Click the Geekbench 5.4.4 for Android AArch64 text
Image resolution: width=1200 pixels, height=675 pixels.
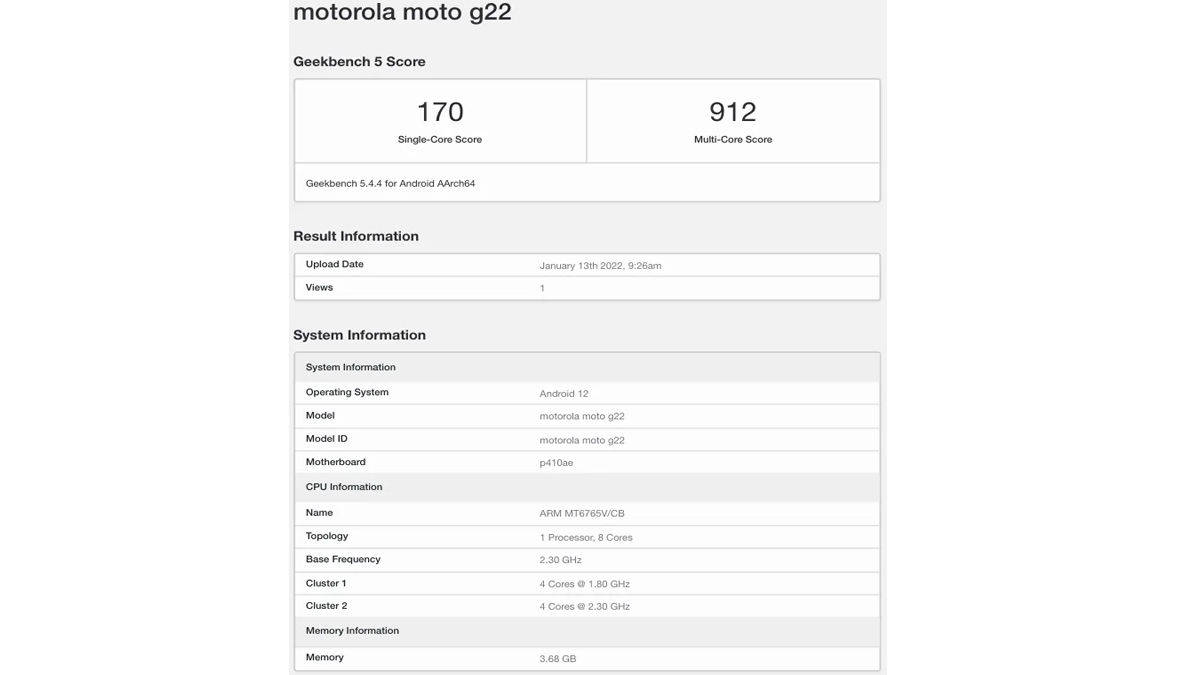click(390, 183)
